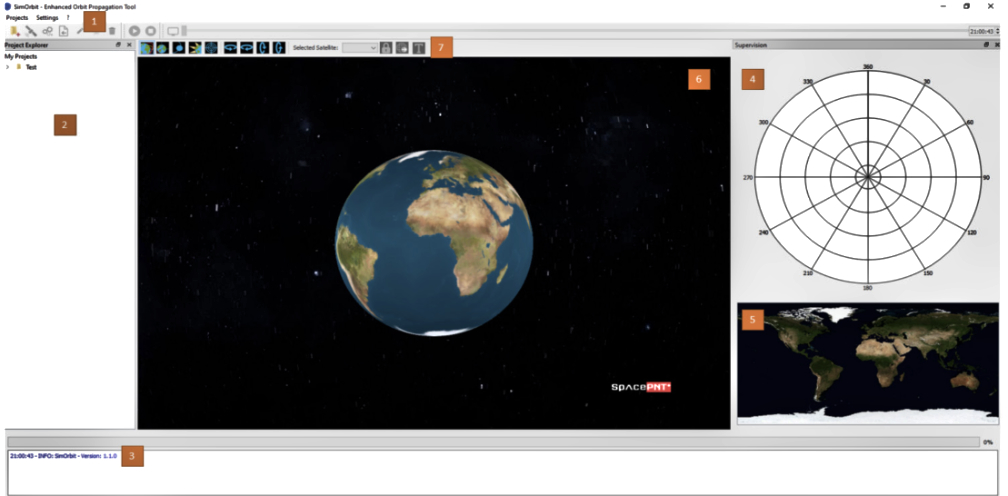This screenshot has height=496, width=1008.
Task: Click the add document icon in toolbar
Action: [63, 31]
